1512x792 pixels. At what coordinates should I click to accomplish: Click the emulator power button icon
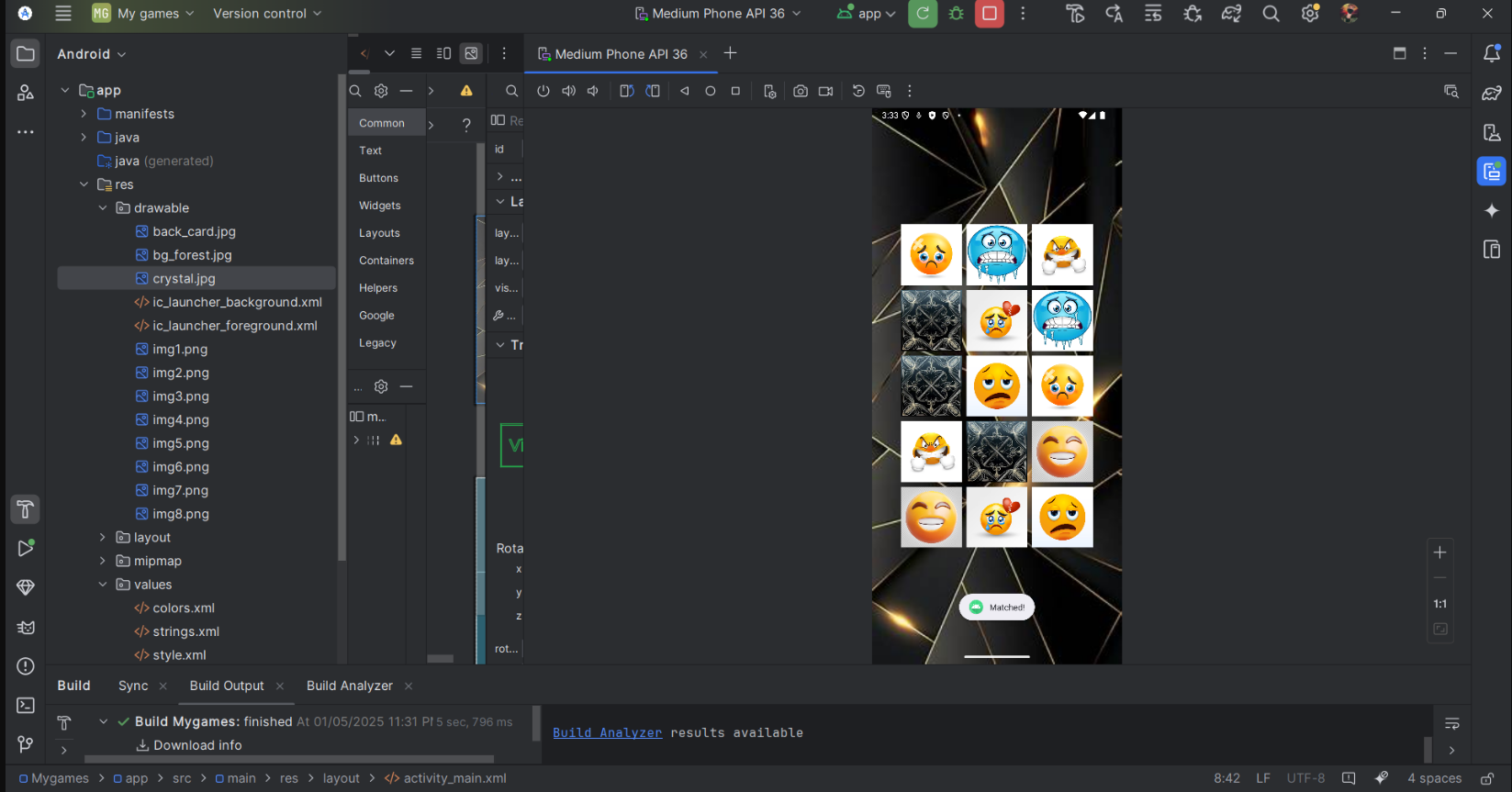(x=543, y=91)
